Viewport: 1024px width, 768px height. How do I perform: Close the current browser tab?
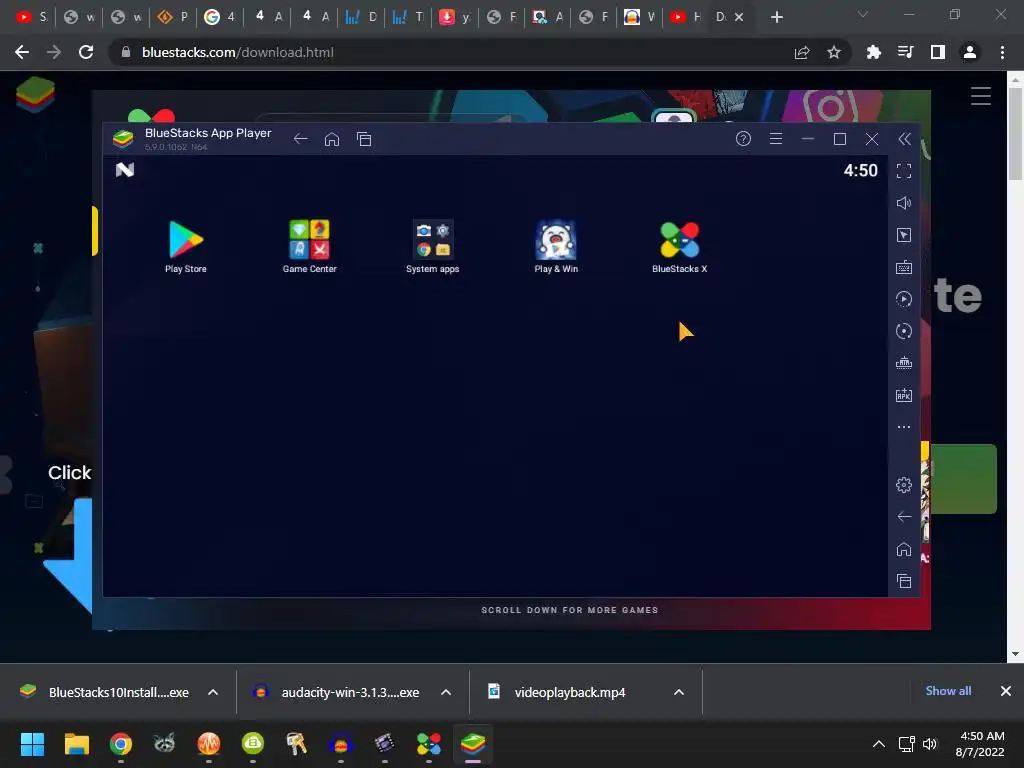coord(739,17)
